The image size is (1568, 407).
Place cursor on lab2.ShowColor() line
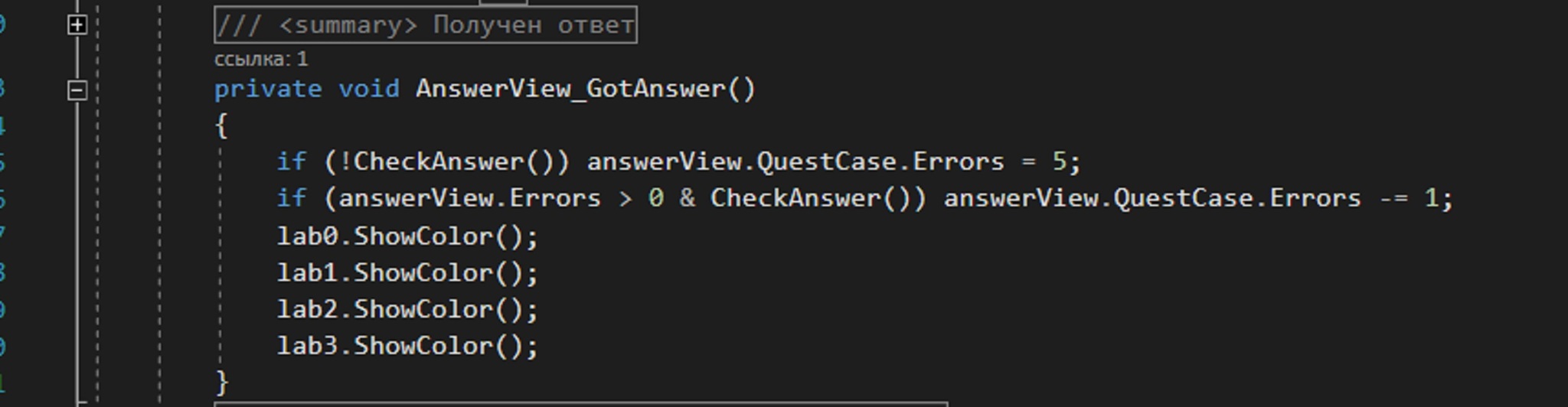407,309
